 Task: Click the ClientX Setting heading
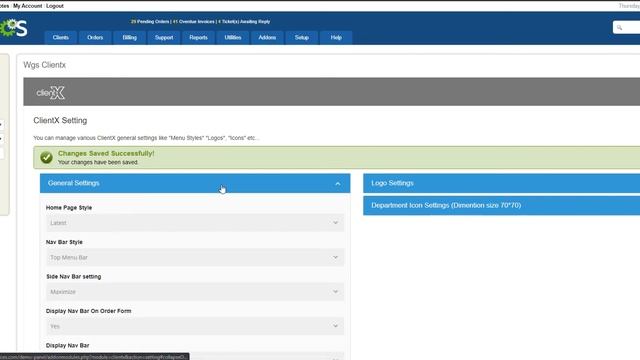(x=60, y=120)
